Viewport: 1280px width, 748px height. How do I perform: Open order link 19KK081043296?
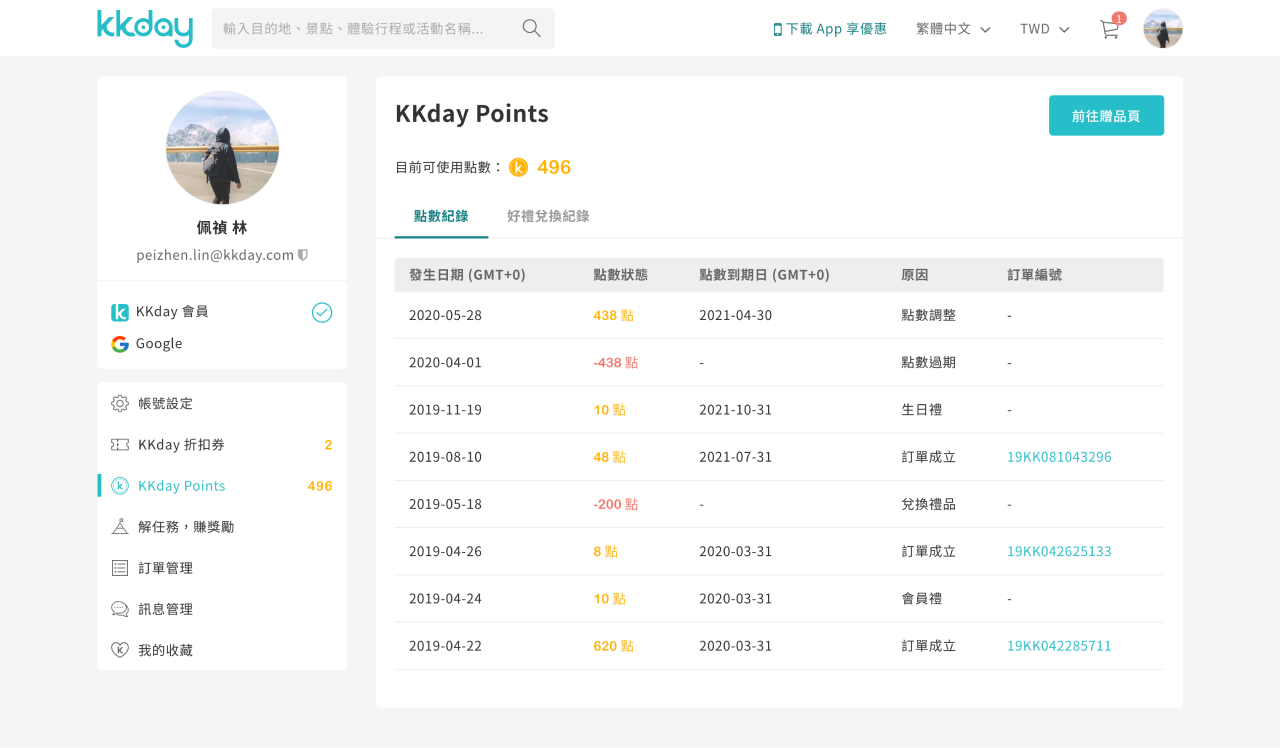(x=1059, y=457)
